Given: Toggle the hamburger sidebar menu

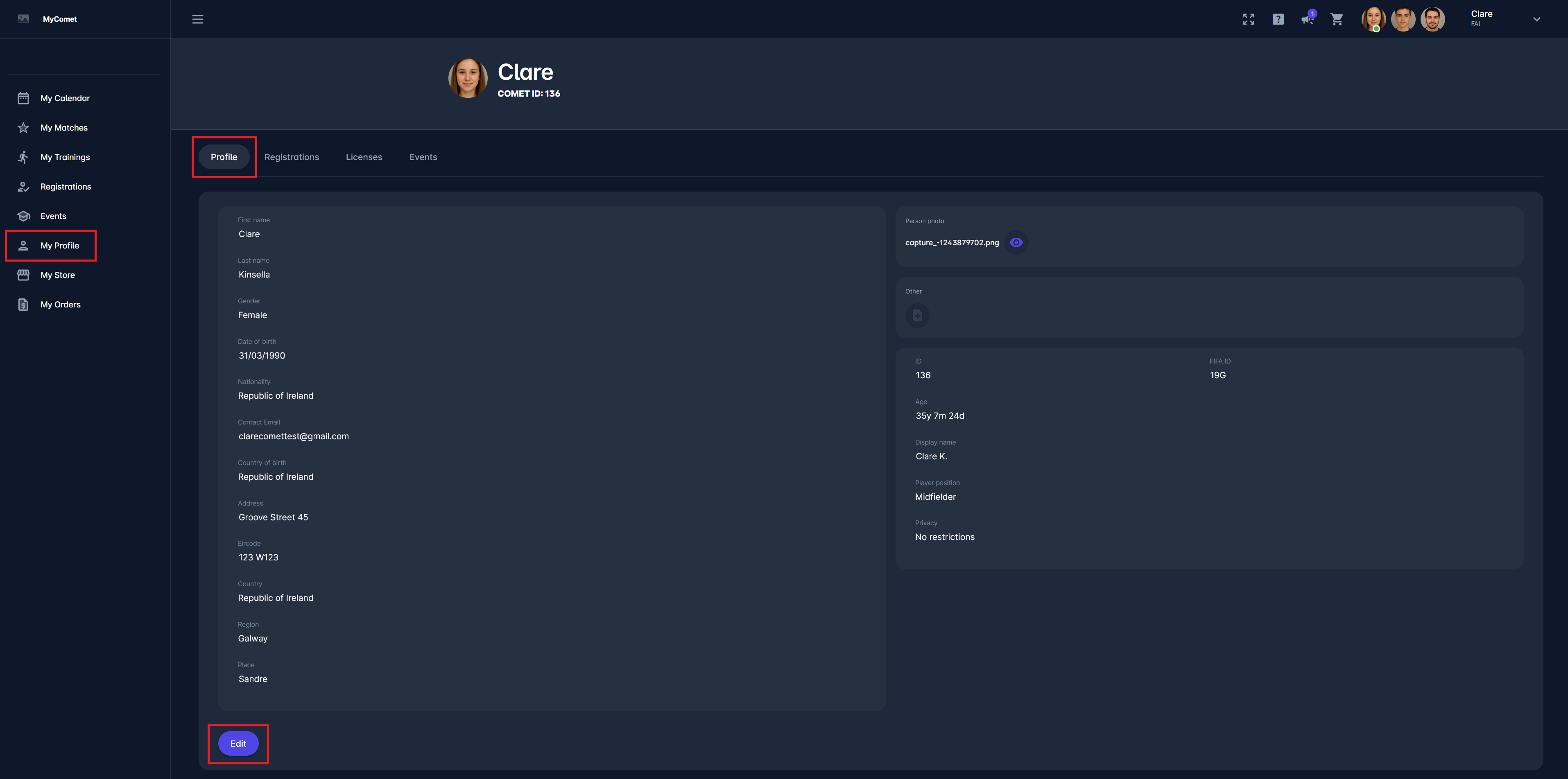Looking at the screenshot, I should [x=197, y=20].
